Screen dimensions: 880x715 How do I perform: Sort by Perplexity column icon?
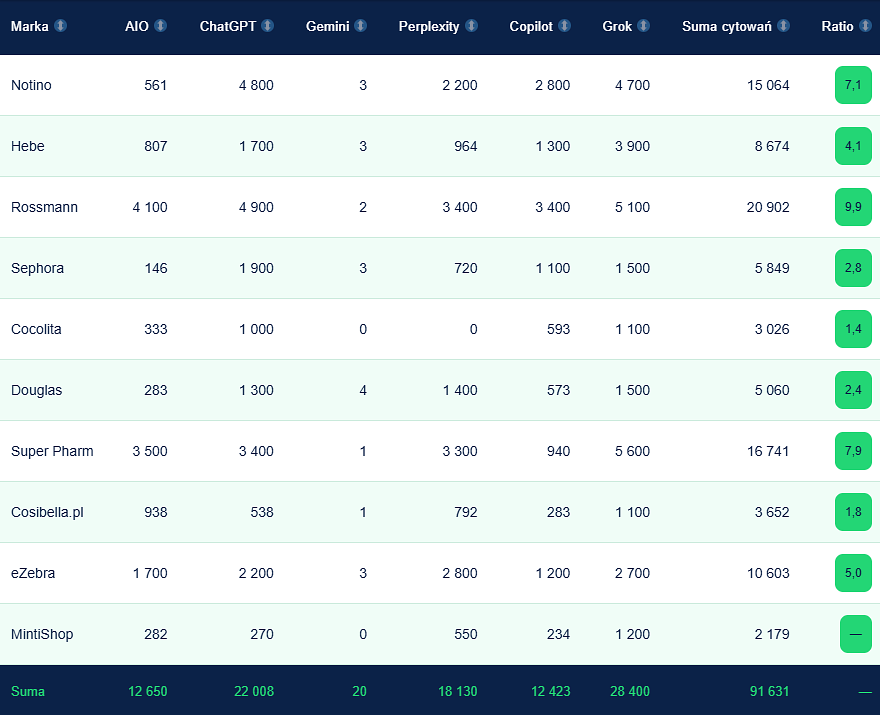coord(471,26)
